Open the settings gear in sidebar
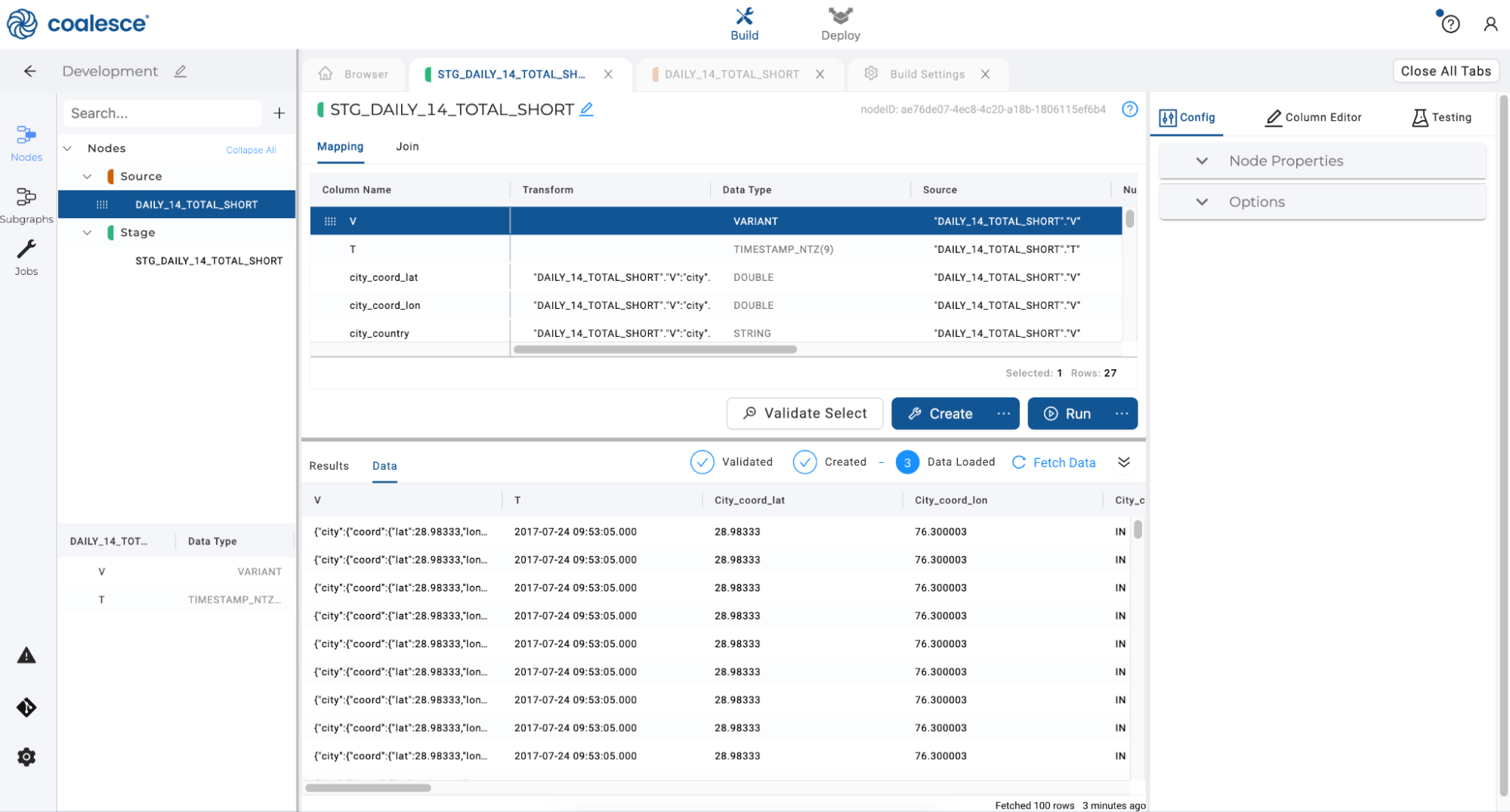This screenshot has width=1510, height=812. pos(26,757)
